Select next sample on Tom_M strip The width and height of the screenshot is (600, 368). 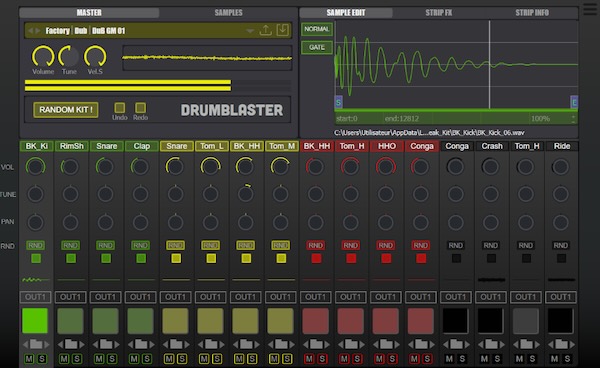click(291, 344)
